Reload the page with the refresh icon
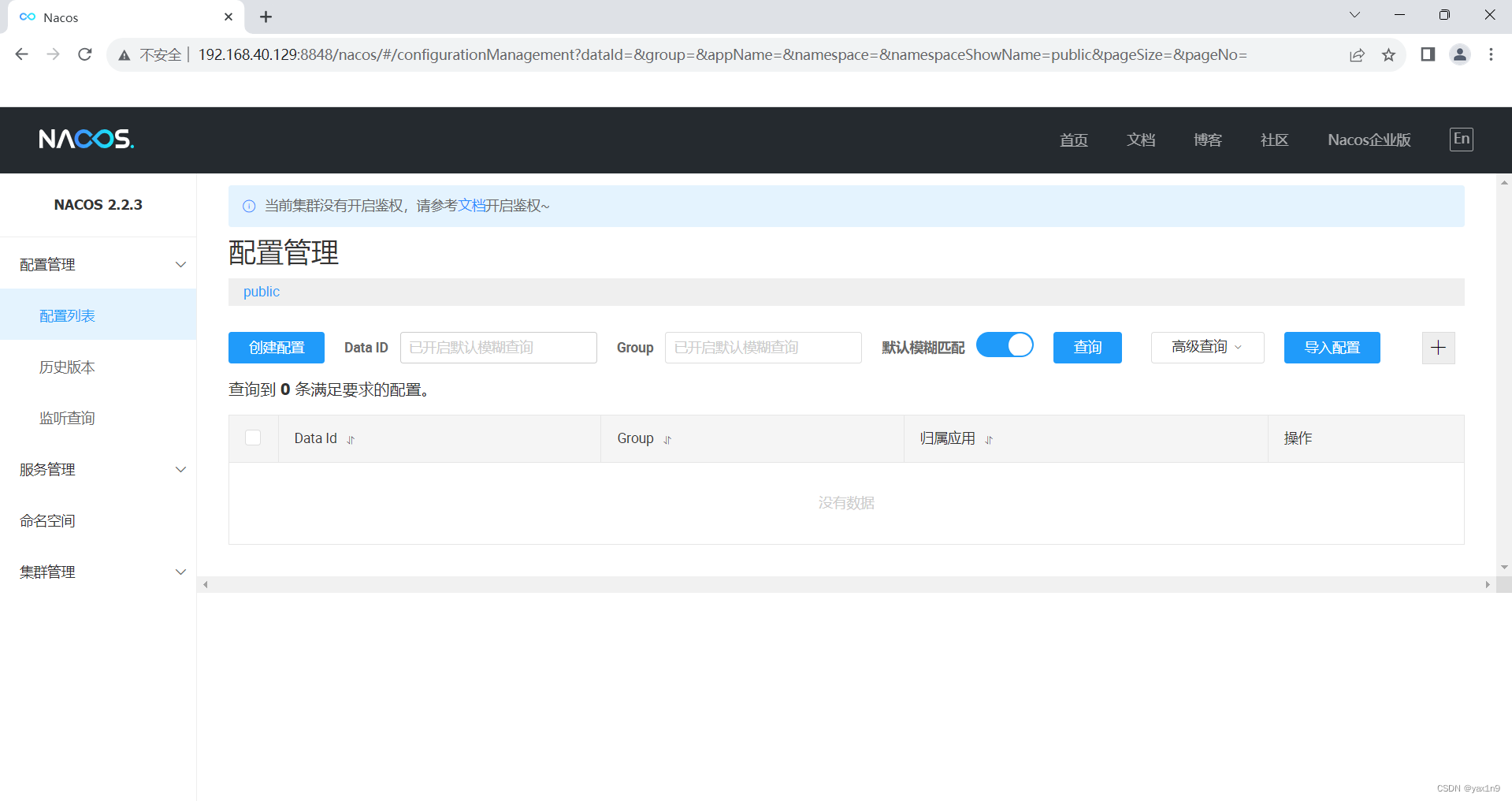 point(84,54)
